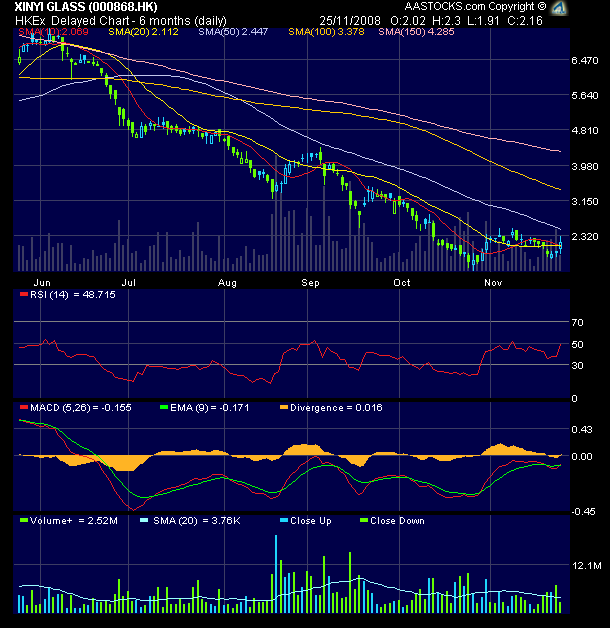Image resolution: width=610 pixels, height=628 pixels.
Task: Click the green Close Down swatch
Action: [x=364, y=520]
